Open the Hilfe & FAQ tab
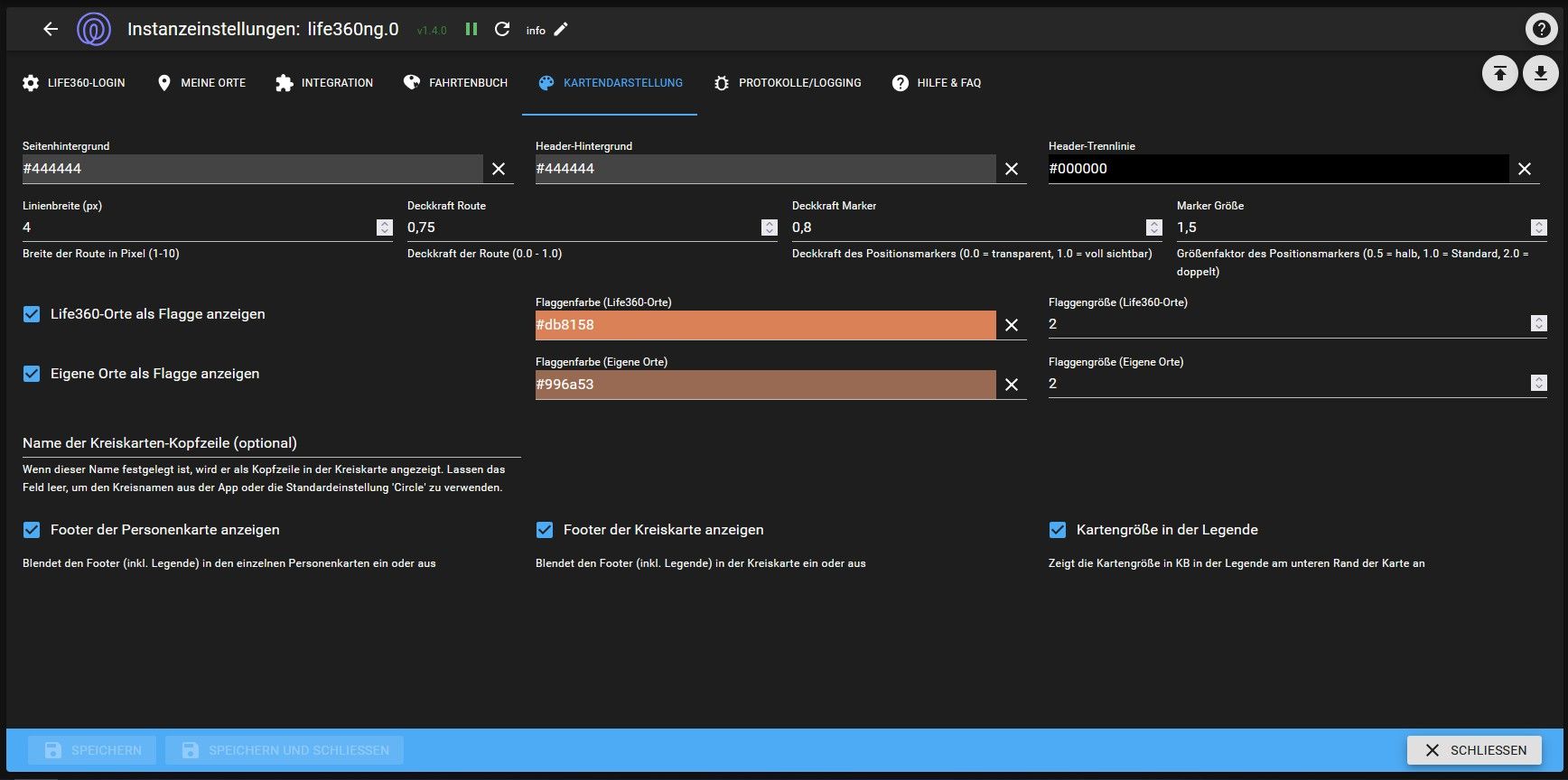1568x780 pixels. 936,83
